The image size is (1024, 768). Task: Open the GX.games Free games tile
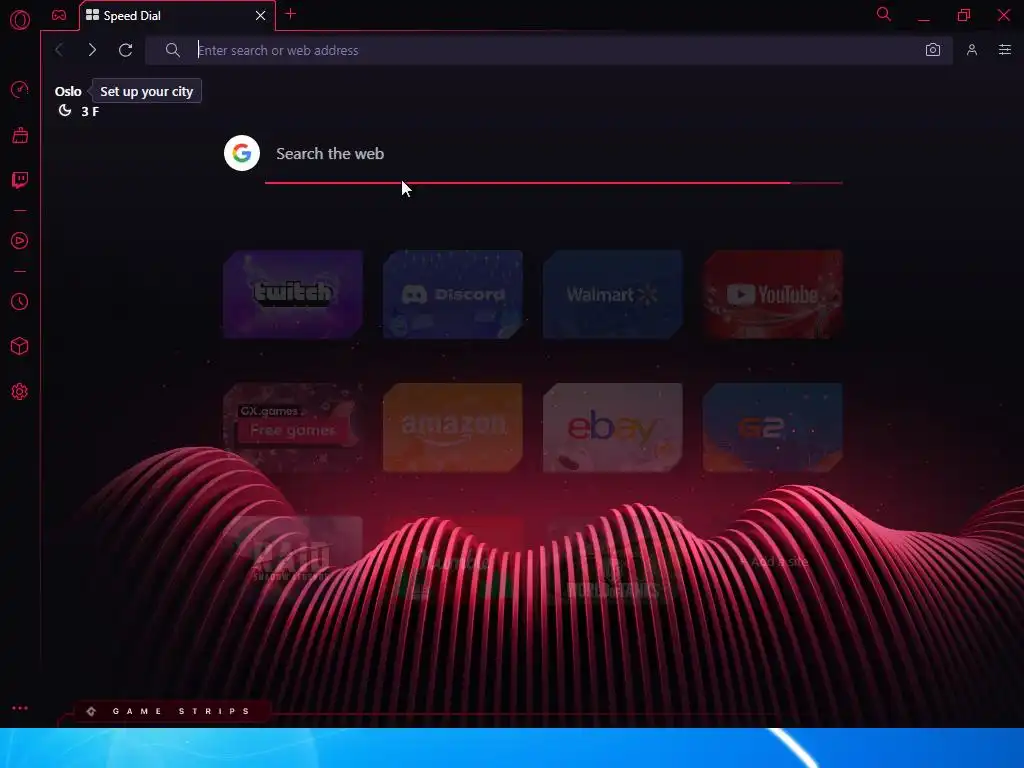293,428
